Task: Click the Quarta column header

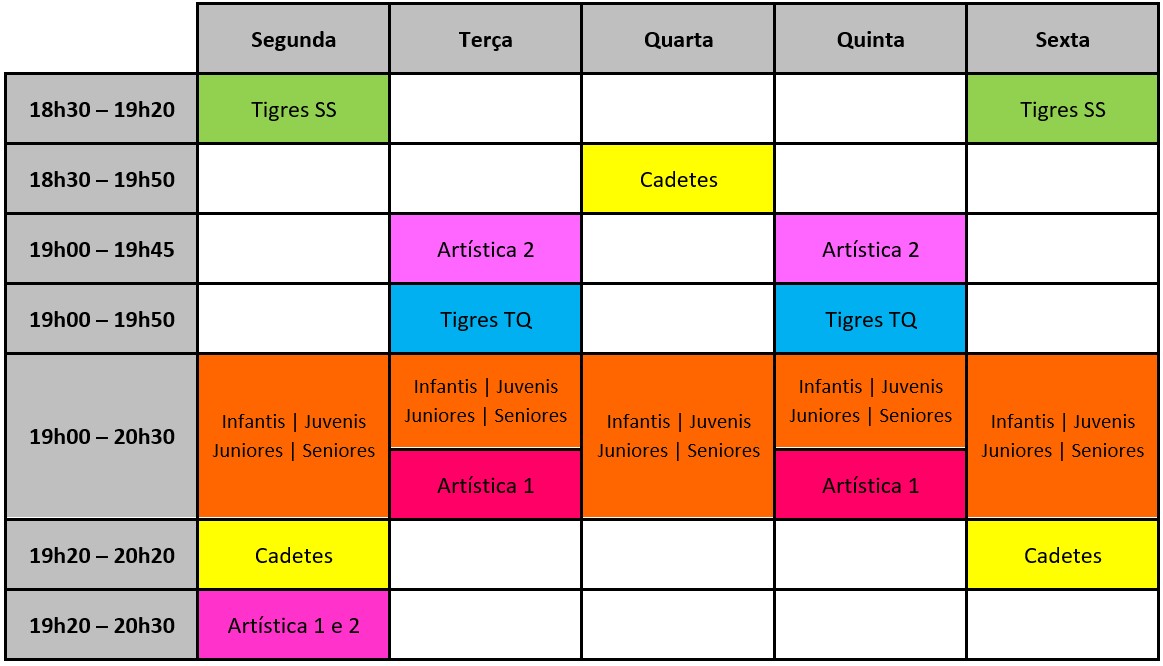Action: tap(678, 40)
